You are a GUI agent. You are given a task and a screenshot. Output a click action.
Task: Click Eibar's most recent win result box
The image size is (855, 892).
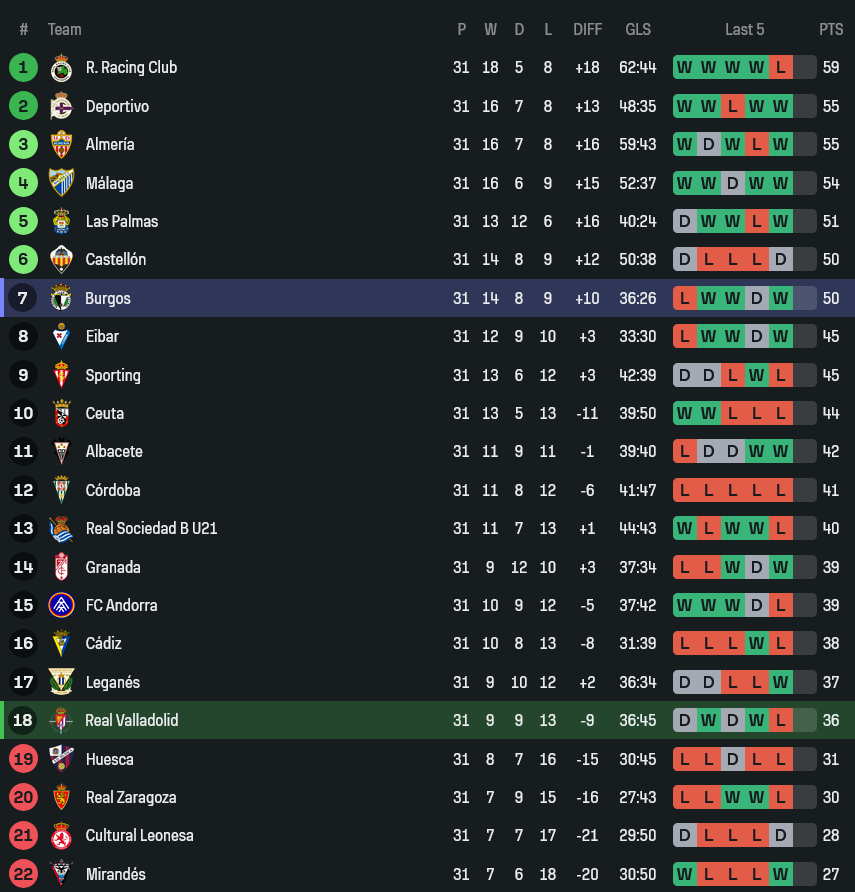point(781,336)
